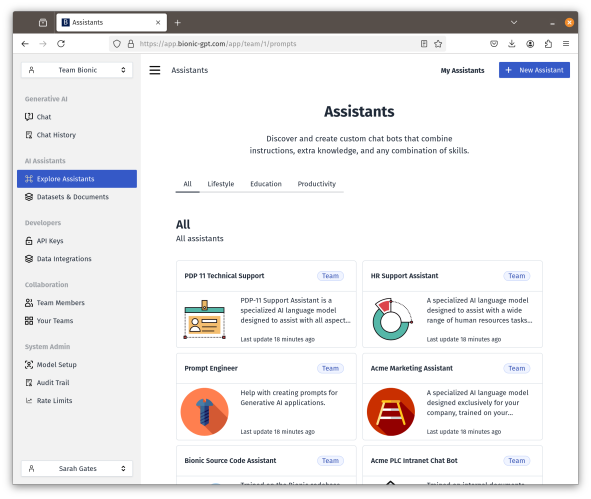Bookmark this page with the star icon
This screenshot has width=591, height=499.
pyautogui.click(x=438, y=44)
